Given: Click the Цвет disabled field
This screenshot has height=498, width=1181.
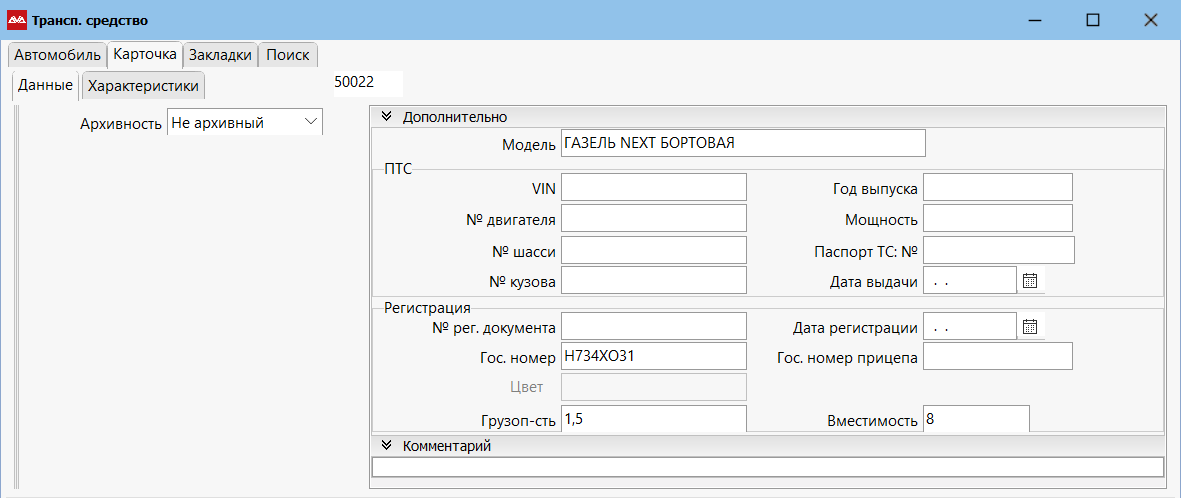Looking at the screenshot, I should 654,387.
